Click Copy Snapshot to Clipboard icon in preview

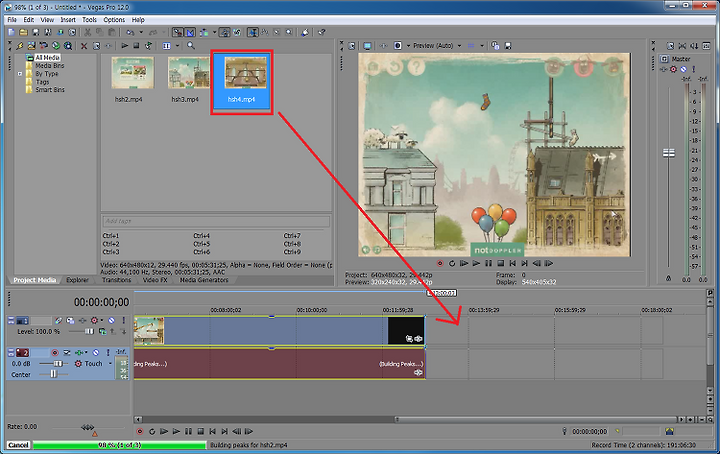point(495,45)
